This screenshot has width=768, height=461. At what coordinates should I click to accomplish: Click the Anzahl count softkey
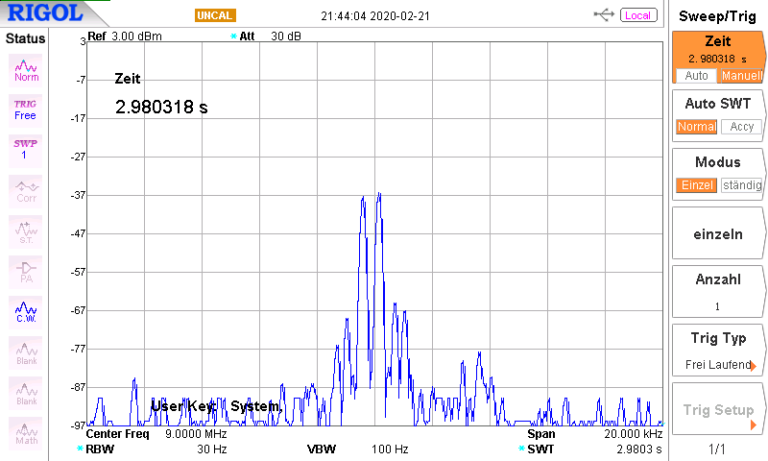(717, 291)
